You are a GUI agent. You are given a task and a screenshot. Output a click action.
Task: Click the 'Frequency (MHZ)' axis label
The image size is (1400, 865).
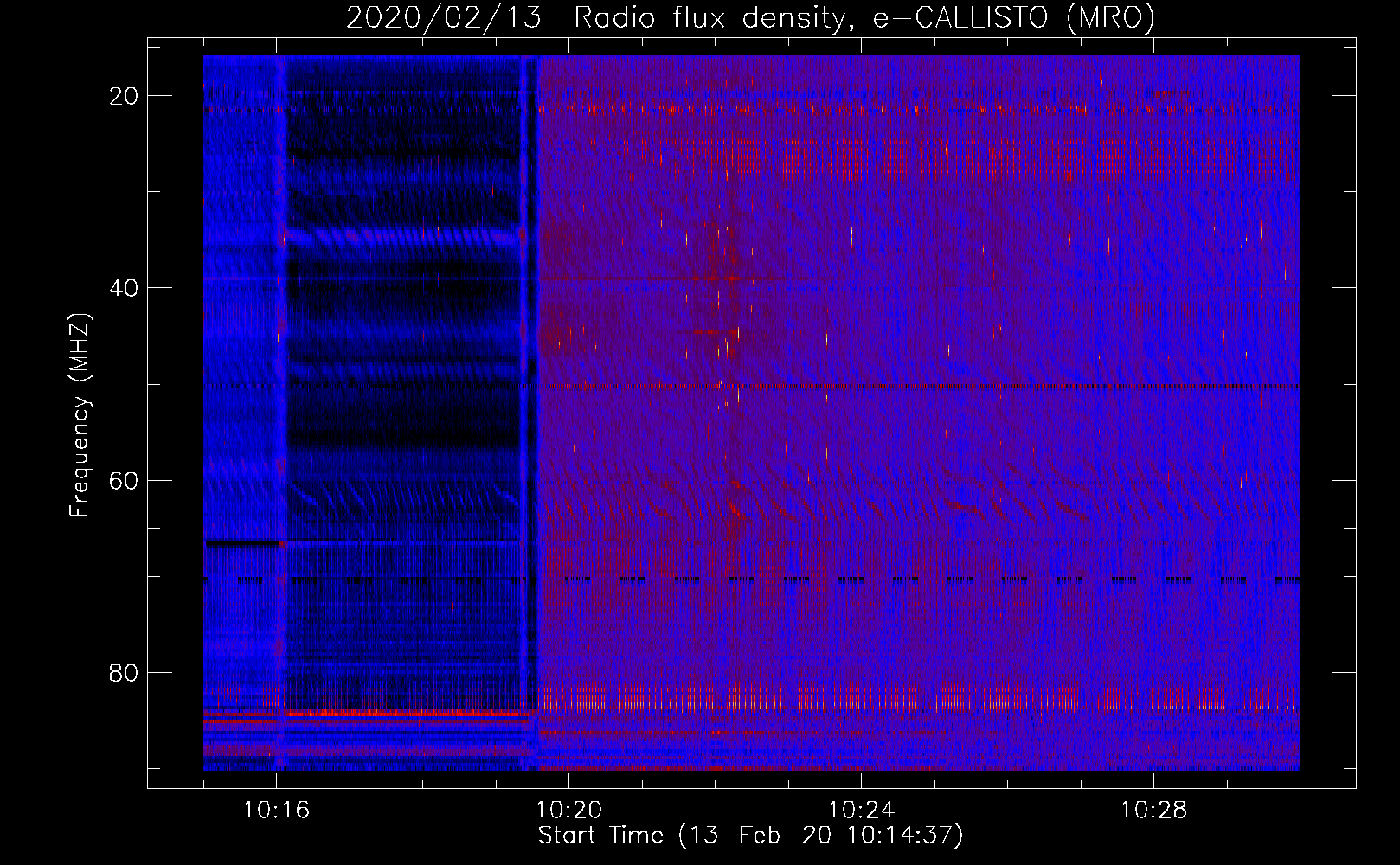80,415
